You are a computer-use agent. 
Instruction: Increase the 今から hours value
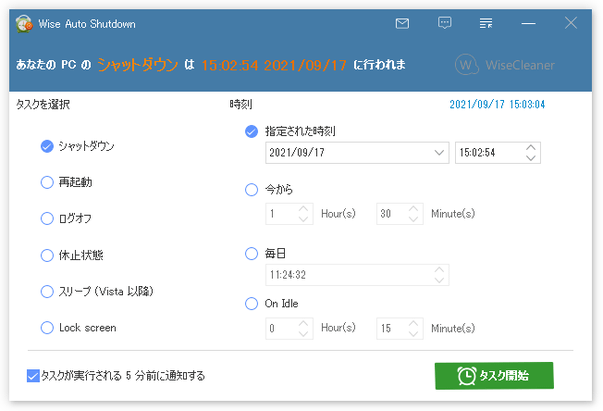(303, 209)
